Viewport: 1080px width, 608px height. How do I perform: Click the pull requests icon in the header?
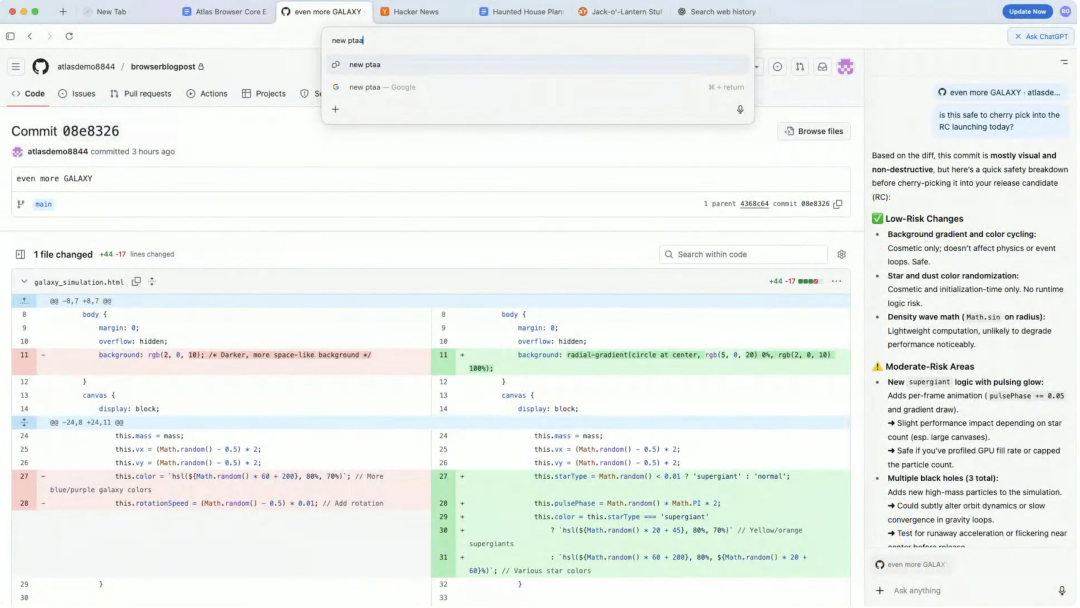(801, 66)
